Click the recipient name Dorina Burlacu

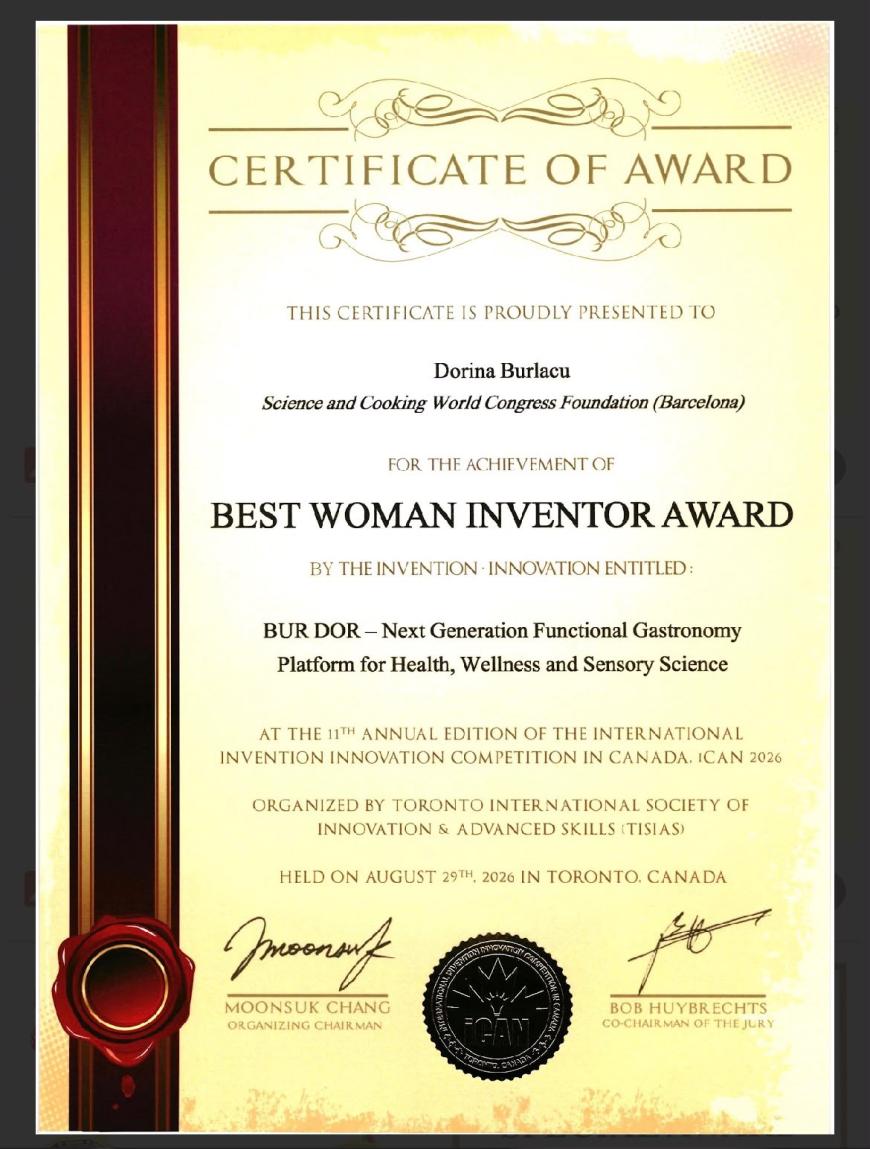[x=501, y=371]
